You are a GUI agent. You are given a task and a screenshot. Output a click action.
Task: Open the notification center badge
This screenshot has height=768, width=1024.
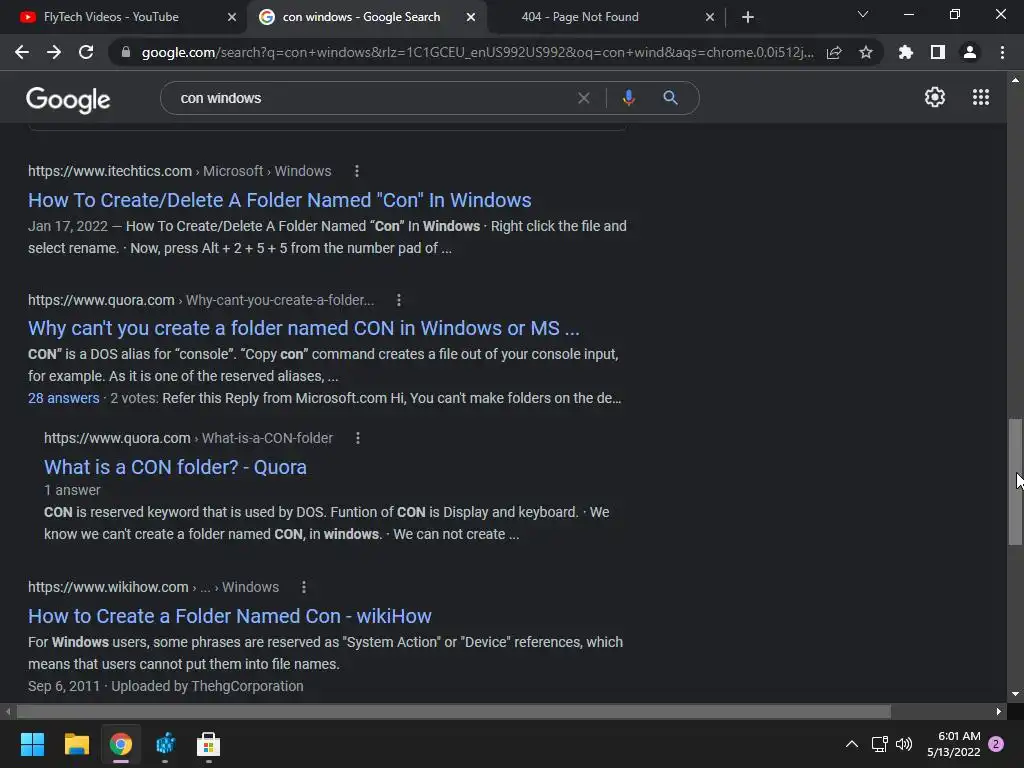(996, 744)
